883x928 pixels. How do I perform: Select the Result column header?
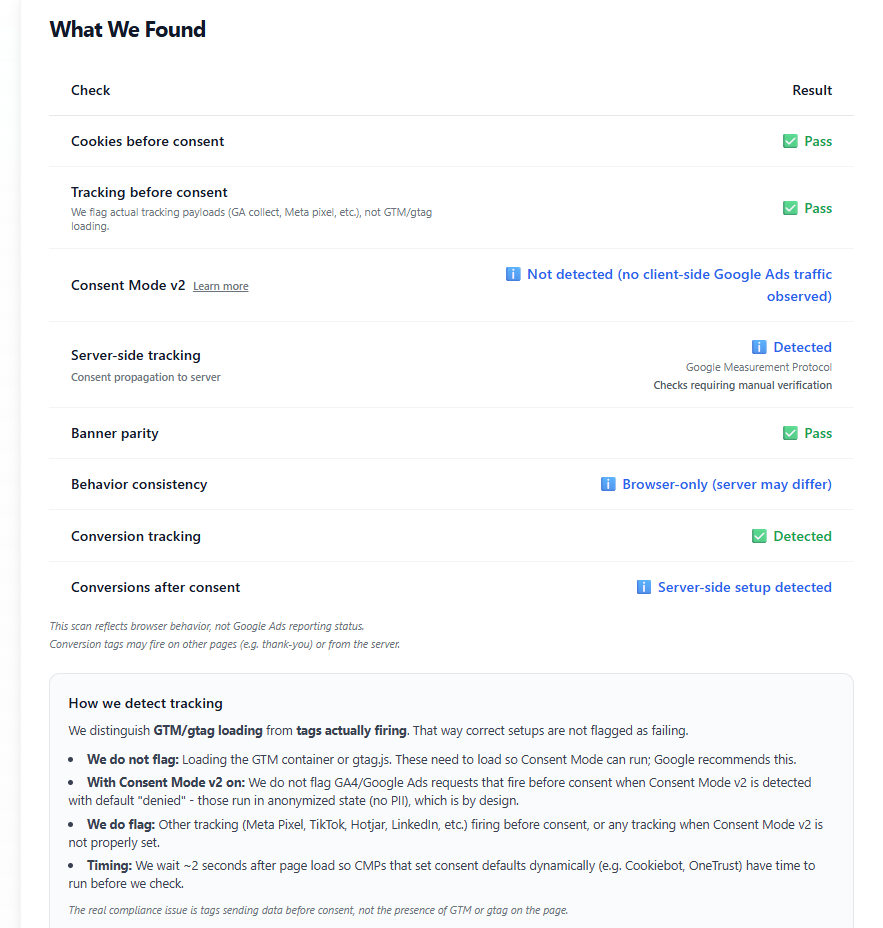[x=811, y=90]
